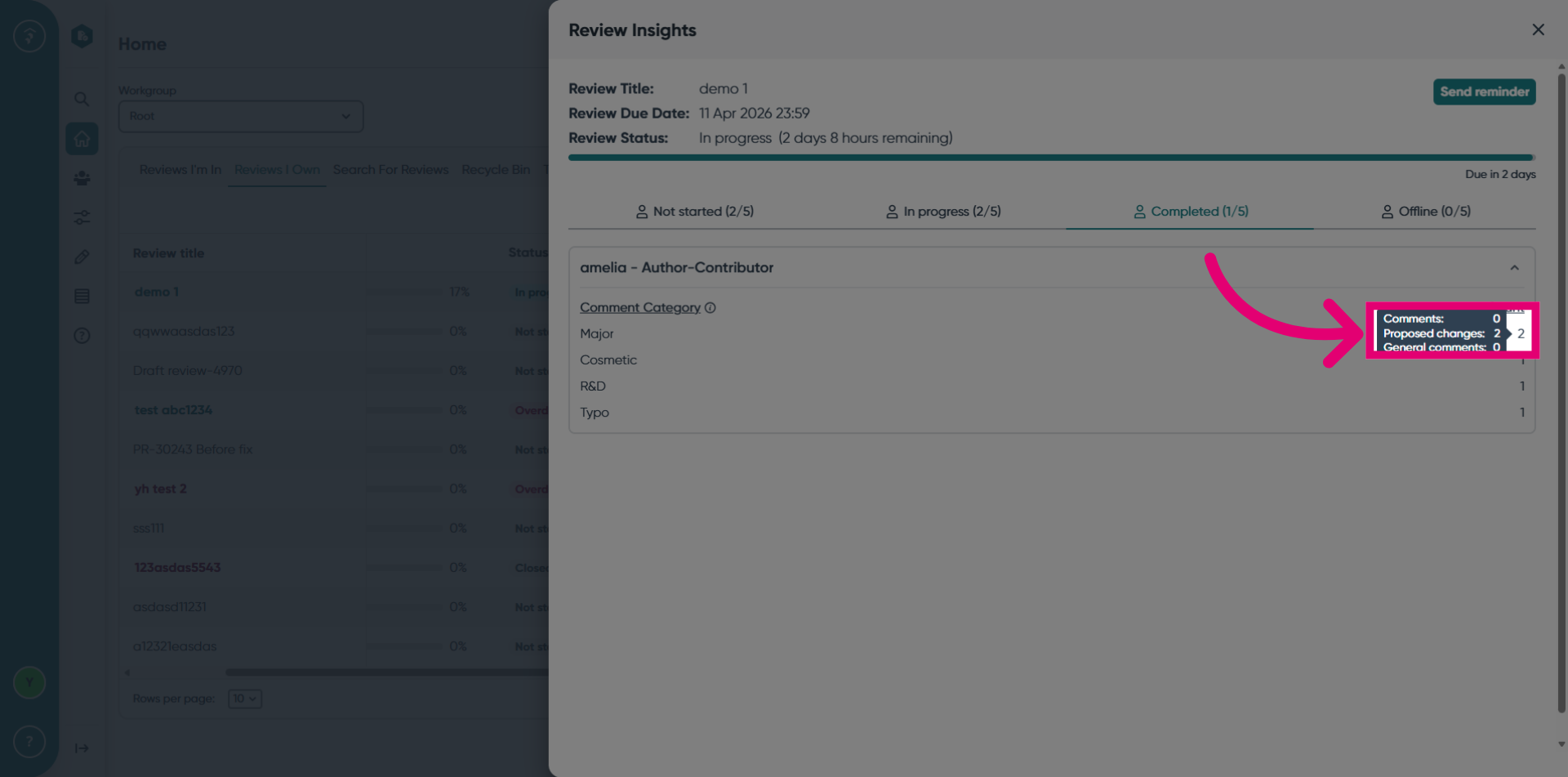Open the 123asdas5543 review

[x=177, y=568]
